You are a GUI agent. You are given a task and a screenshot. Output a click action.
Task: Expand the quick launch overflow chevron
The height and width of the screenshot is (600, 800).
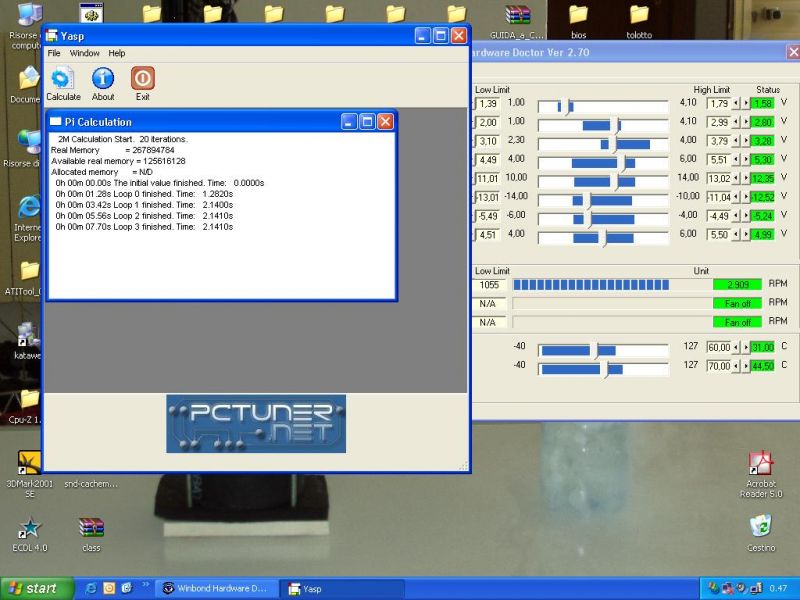click(145, 584)
